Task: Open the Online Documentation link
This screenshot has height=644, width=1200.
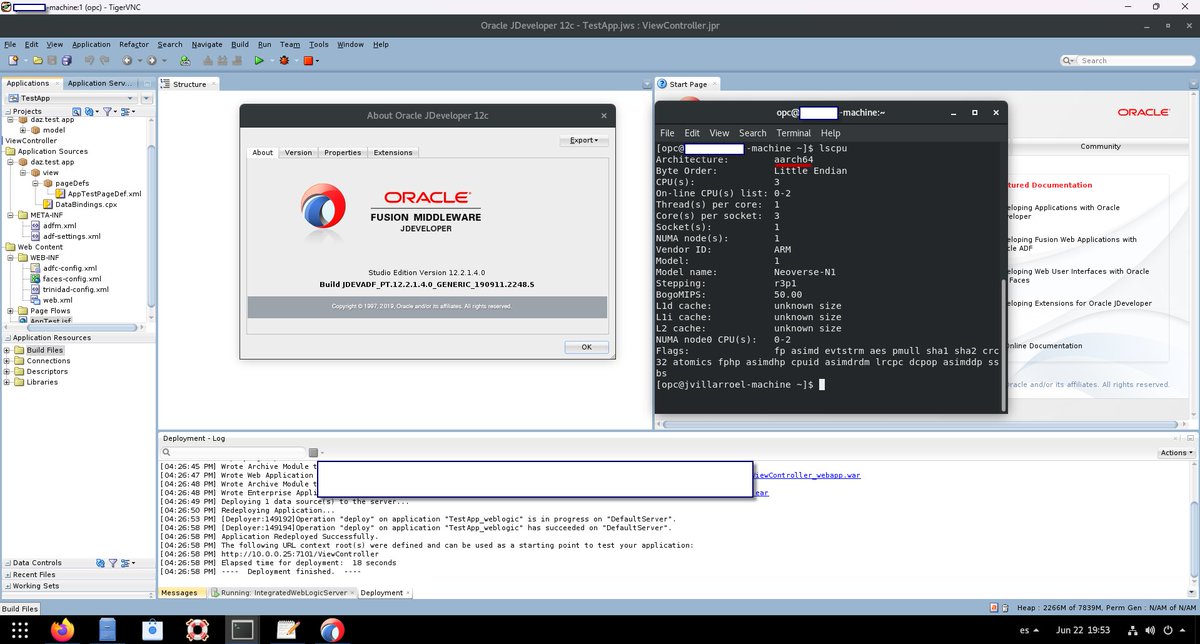Action: pyautogui.click(x=1044, y=346)
